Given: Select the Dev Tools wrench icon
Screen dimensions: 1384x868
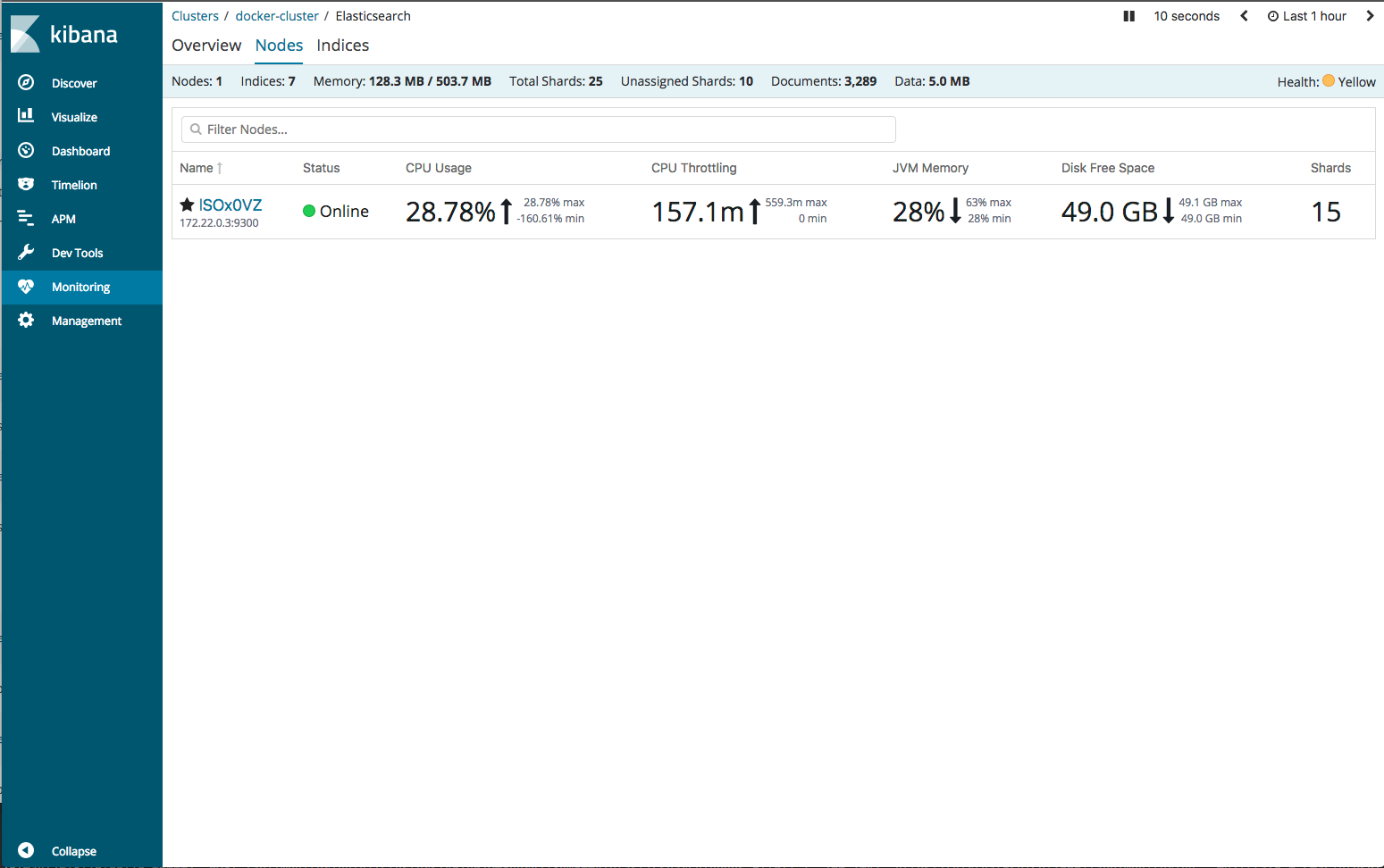Looking at the screenshot, I should pos(26,252).
